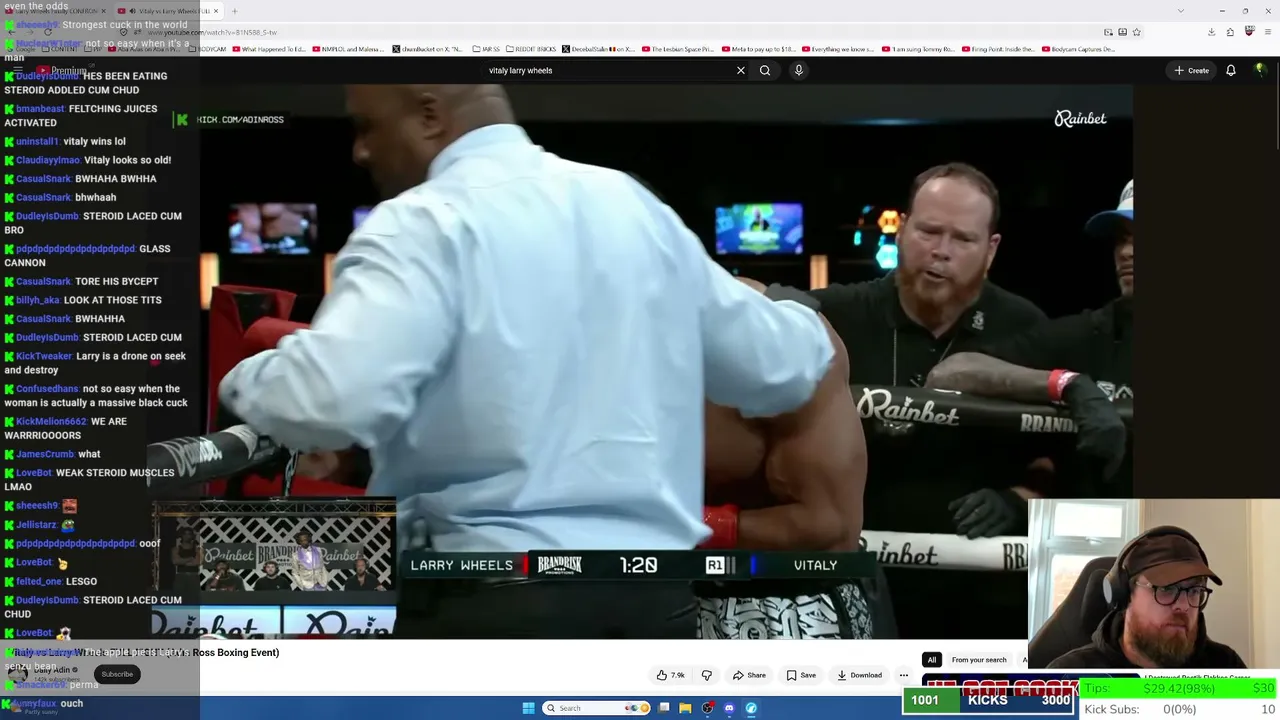Open 'REDDIT BRICKS' bookmark
This screenshot has width=1280, height=720.
(531, 49)
